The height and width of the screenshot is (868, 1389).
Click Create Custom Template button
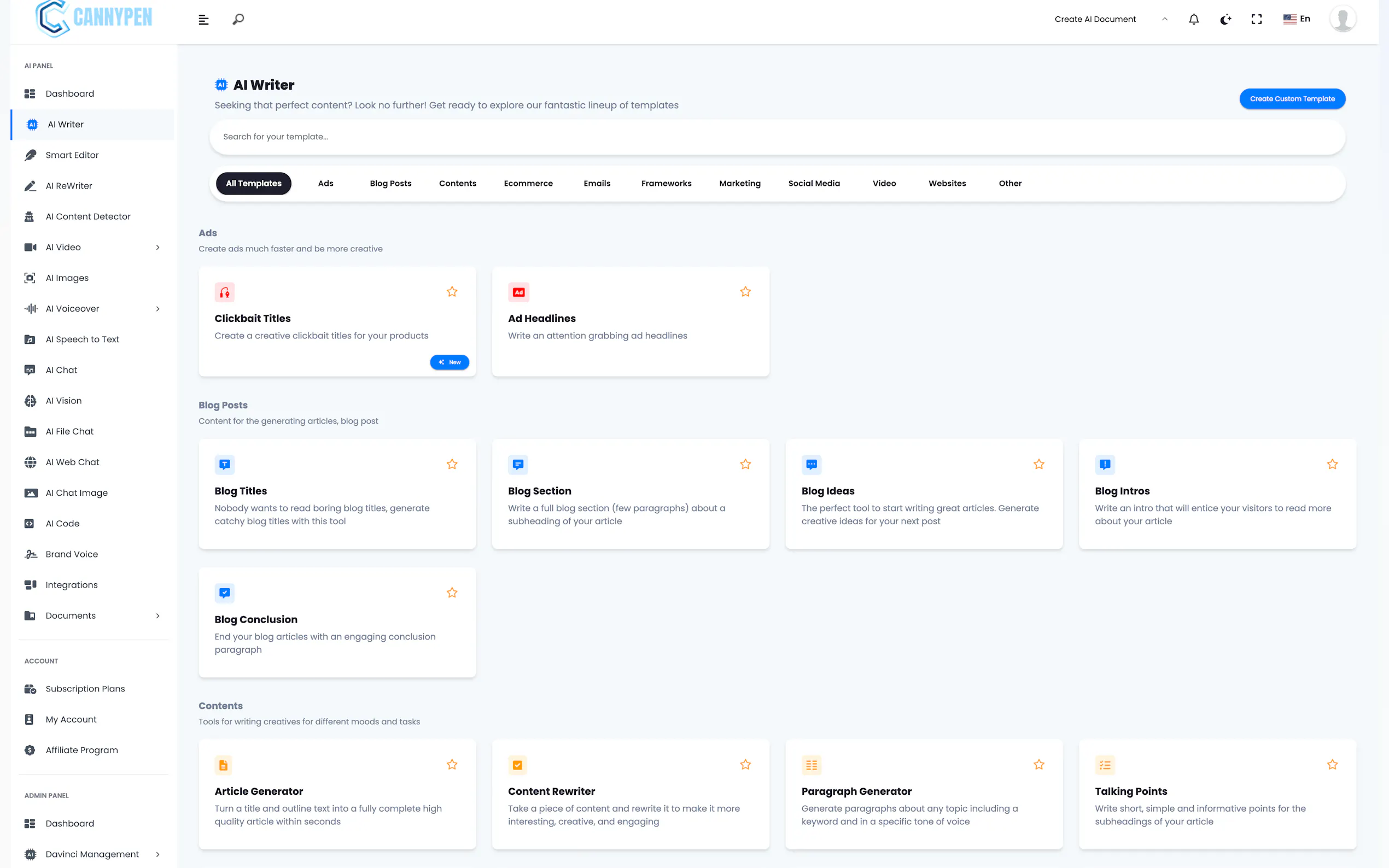[x=1291, y=99]
